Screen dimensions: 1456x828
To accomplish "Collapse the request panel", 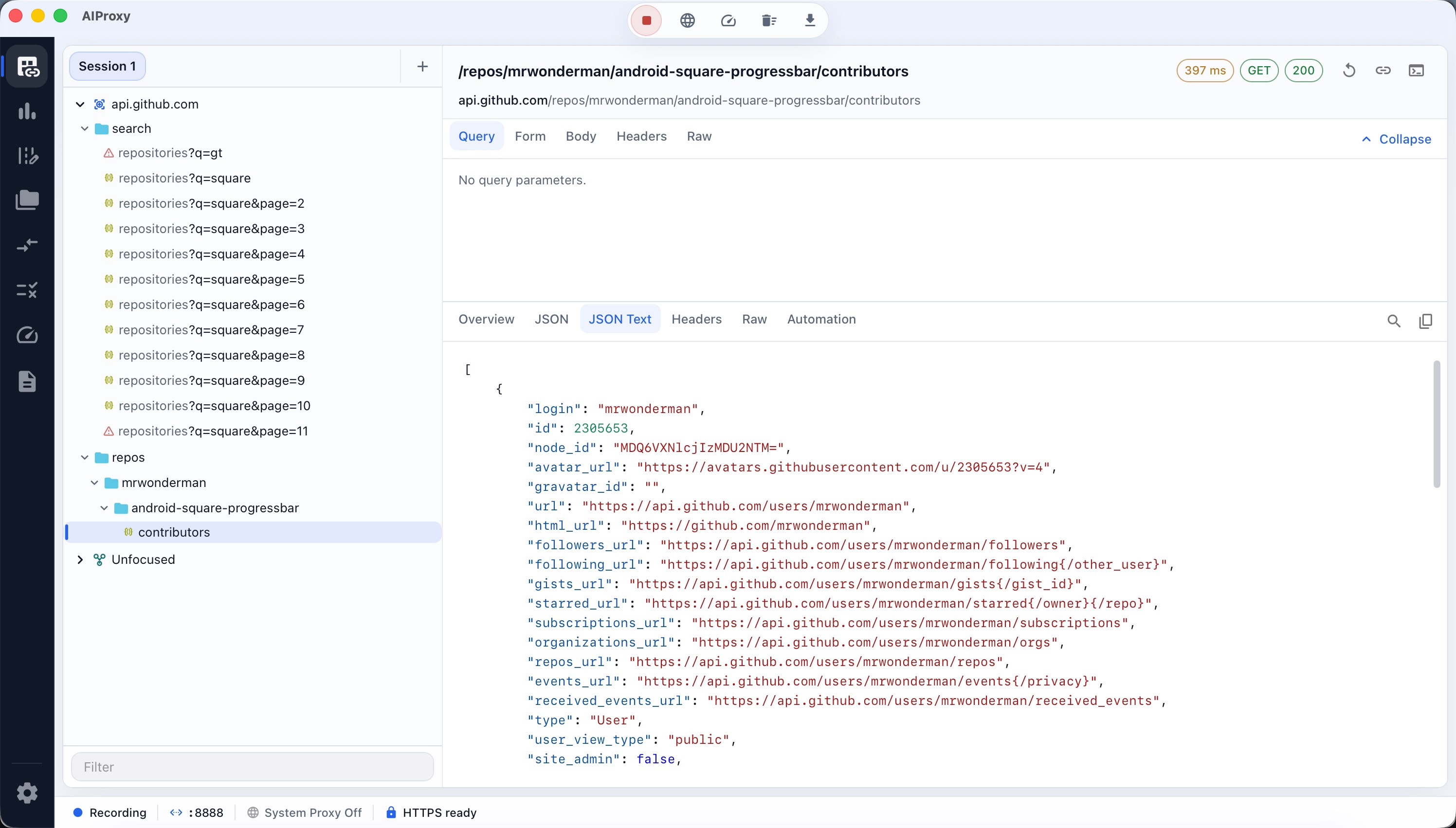I will pos(1396,139).
